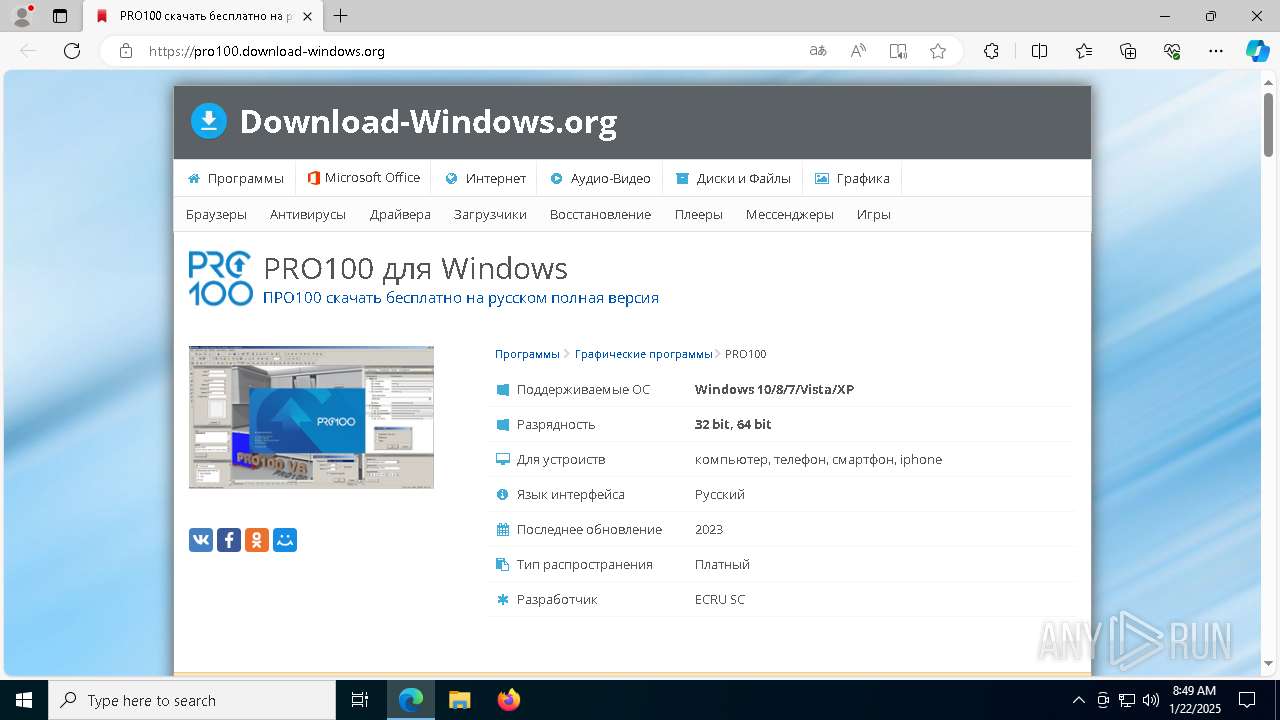Click the 32 bit, 64 bit value
Image resolution: width=1280 pixels, height=720 pixels.
[733, 424]
